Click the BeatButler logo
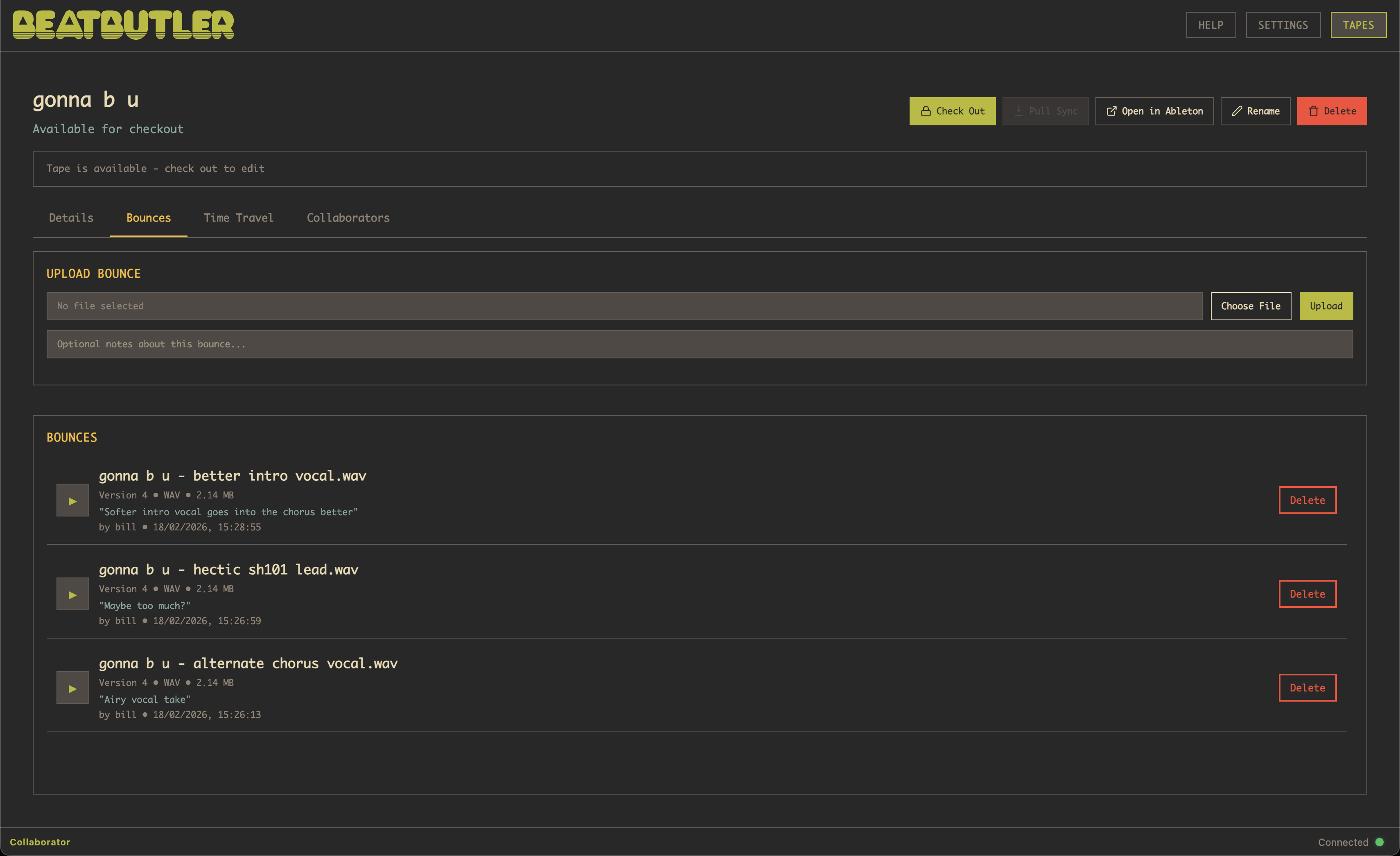 click(x=123, y=25)
